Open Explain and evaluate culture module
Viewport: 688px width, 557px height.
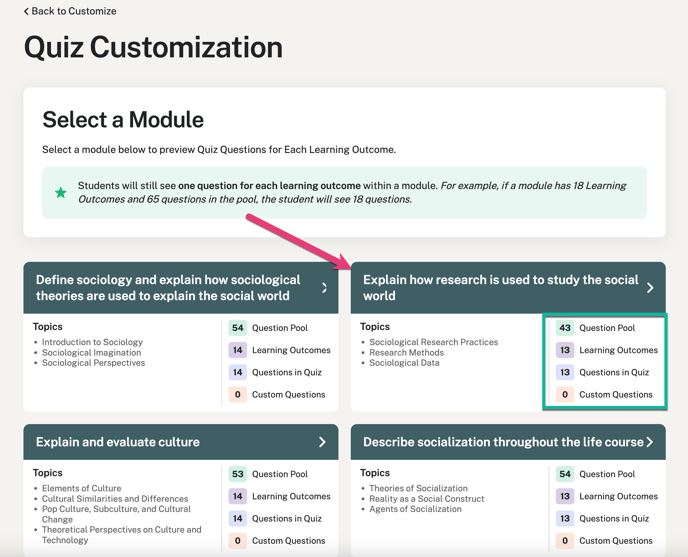[x=181, y=442]
